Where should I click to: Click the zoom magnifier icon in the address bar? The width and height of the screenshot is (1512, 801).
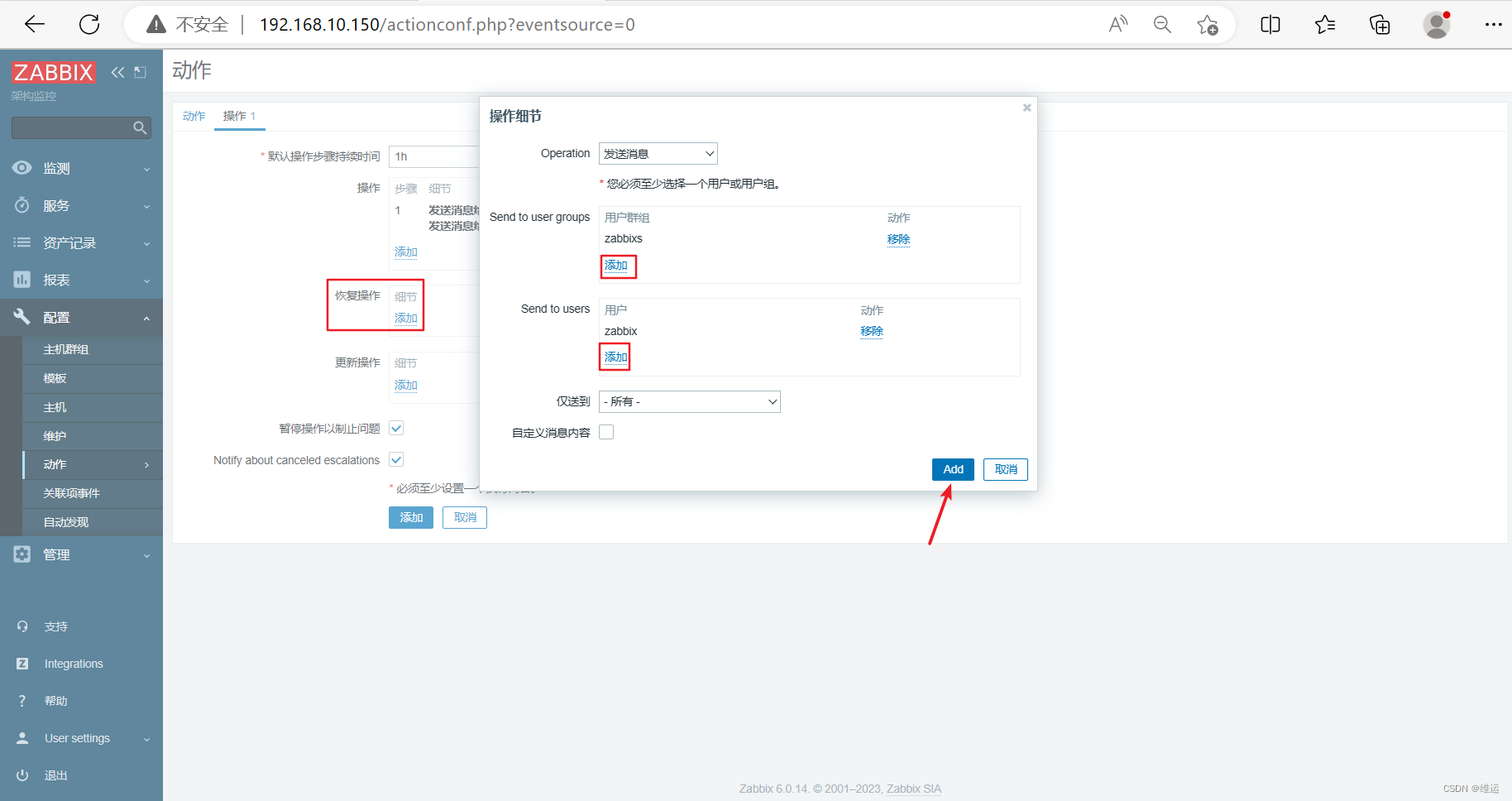tap(1162, 24)
